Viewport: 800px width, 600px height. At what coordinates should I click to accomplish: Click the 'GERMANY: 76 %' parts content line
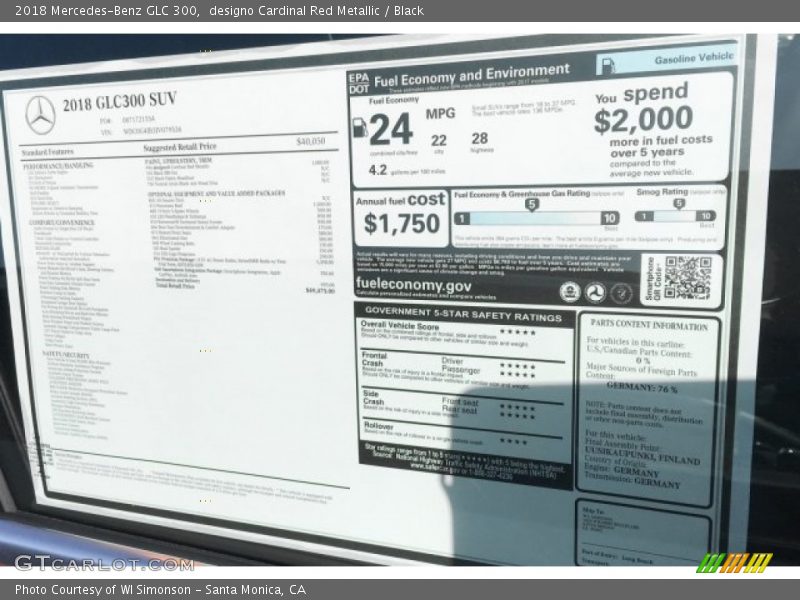[x=642, y=387]
